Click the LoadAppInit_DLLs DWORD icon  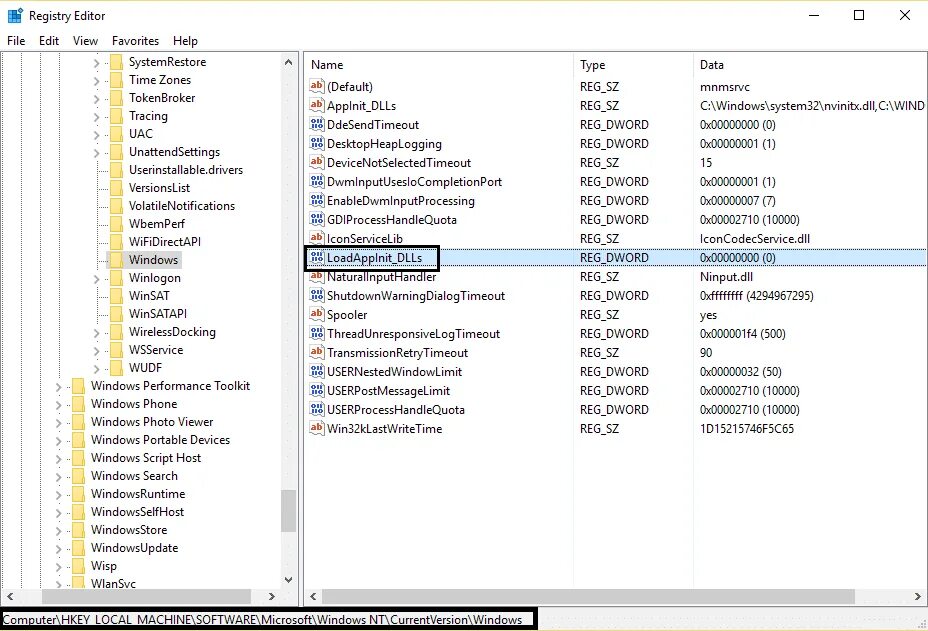tap(317, 257)
